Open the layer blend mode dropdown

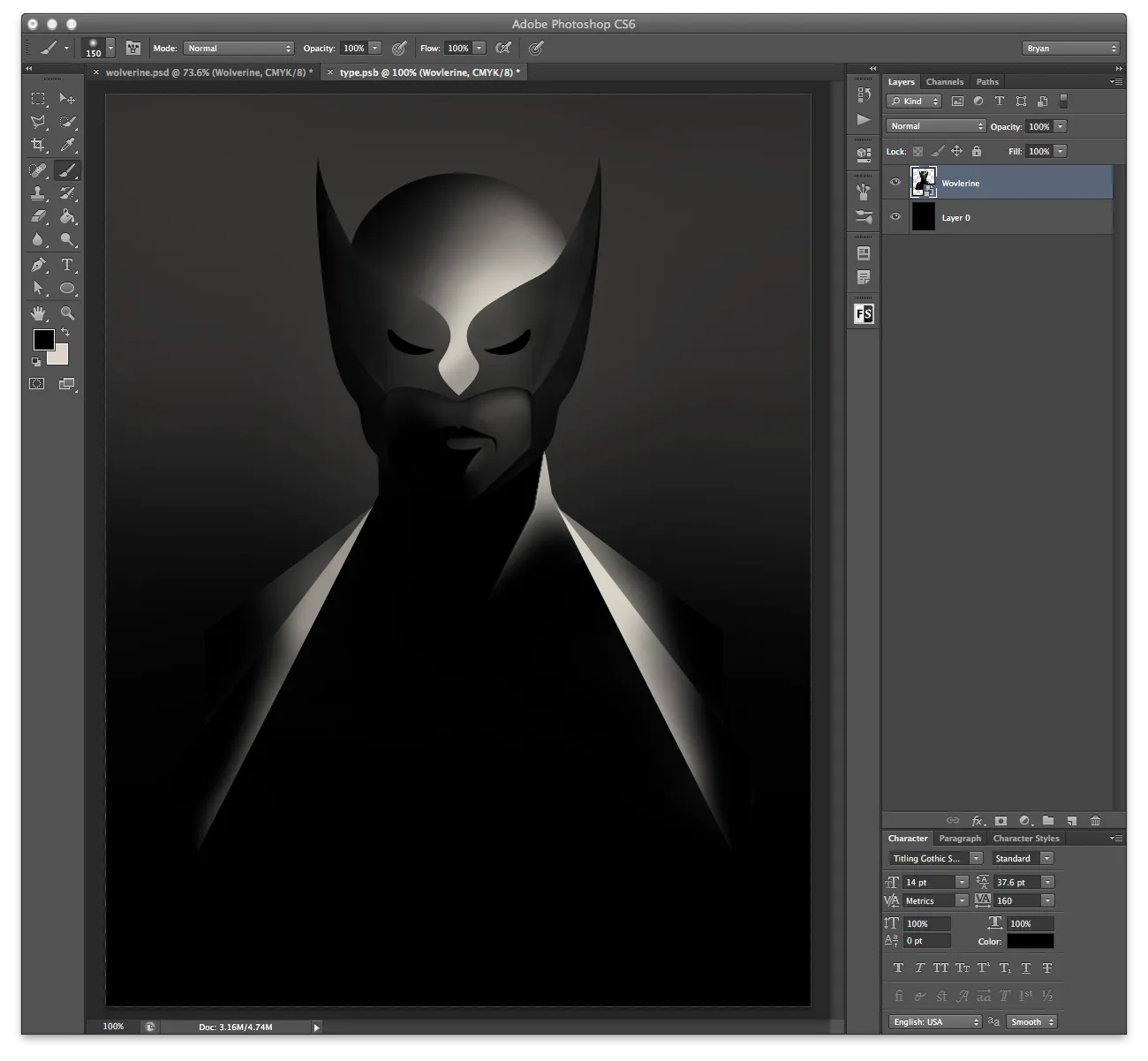[936, 126]
